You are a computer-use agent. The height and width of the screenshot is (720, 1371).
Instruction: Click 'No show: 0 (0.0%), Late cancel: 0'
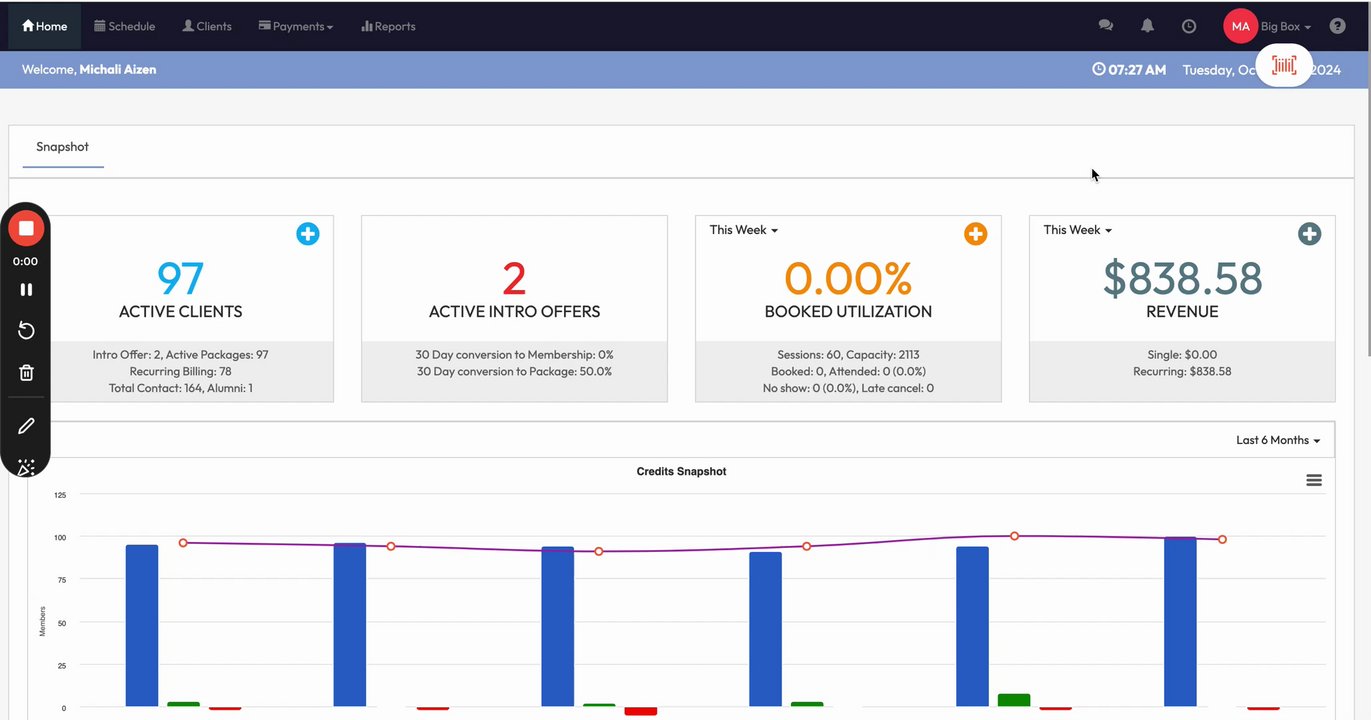coord(848,388)
